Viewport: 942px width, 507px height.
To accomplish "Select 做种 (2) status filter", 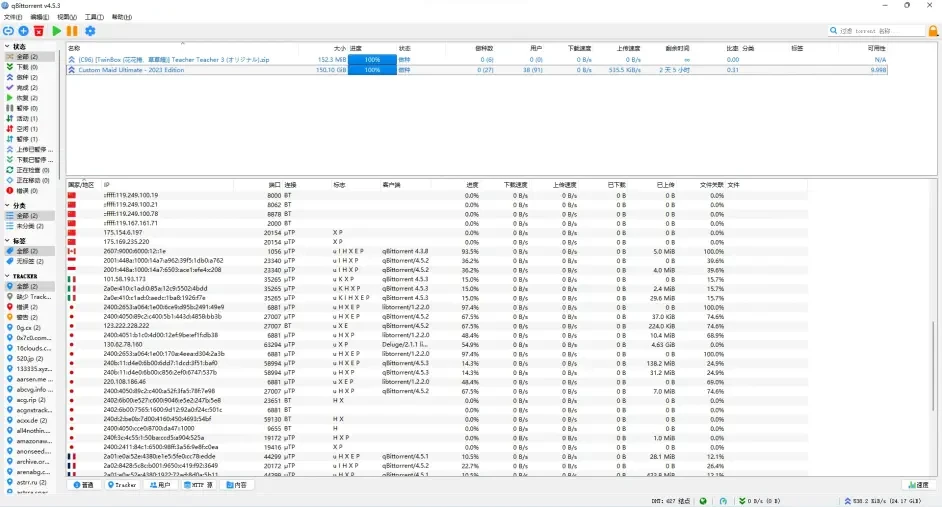I will (29, 77).
